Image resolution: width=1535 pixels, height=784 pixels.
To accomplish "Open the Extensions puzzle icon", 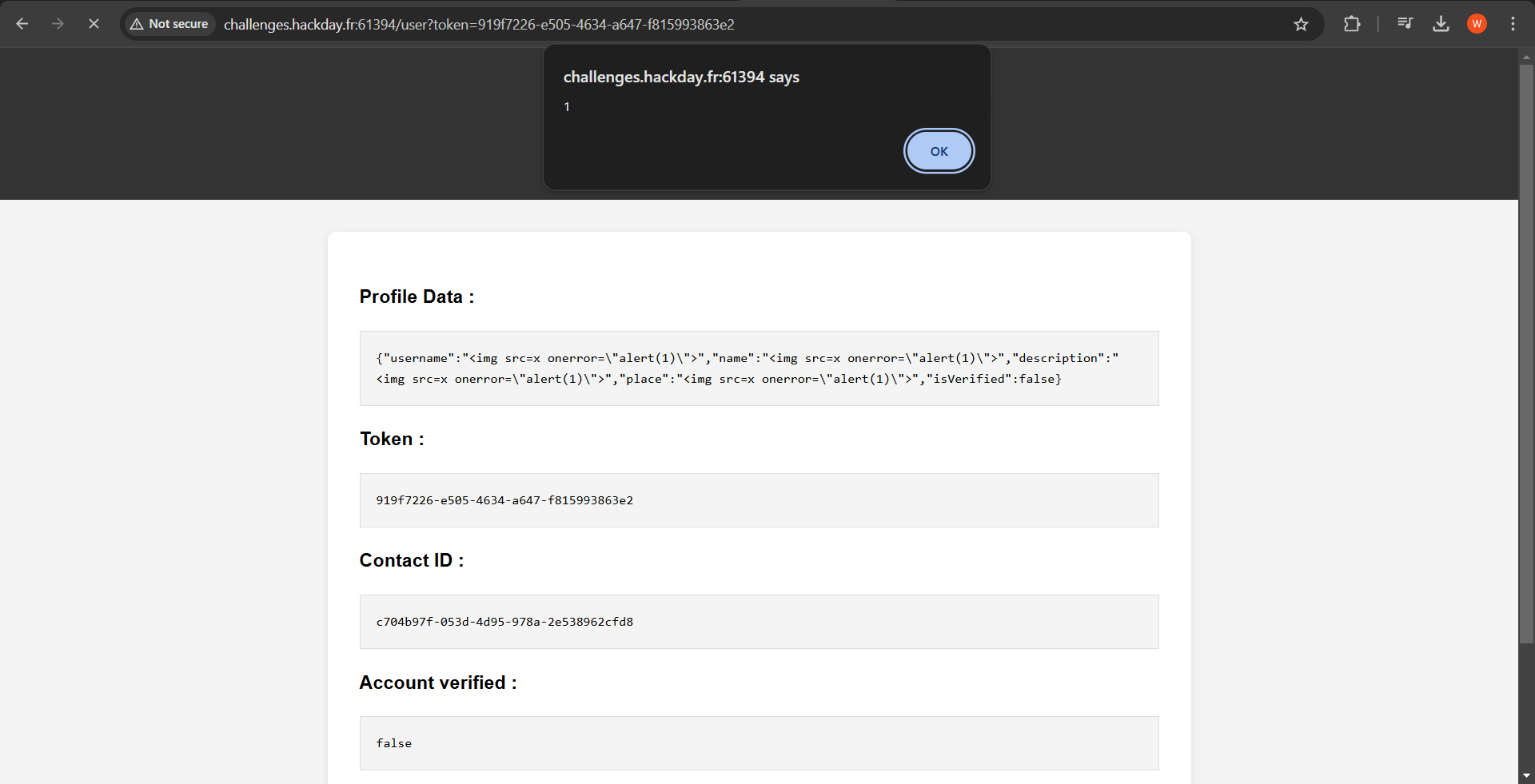I will tap(1351, 24).
